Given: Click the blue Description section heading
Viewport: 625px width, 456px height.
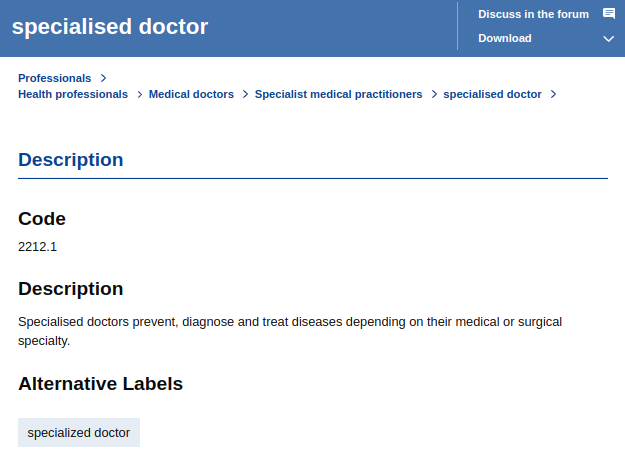Looking at the screenshot, I should (71, 160).
